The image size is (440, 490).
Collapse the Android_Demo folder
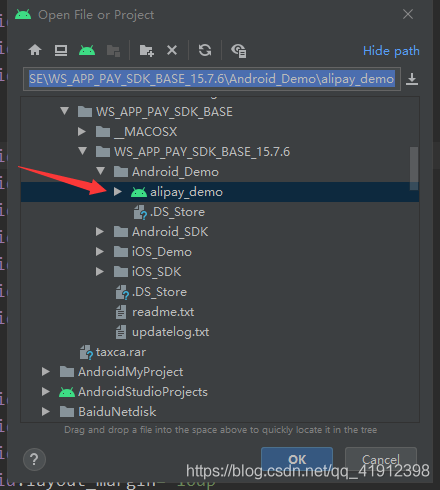[100, 171]
